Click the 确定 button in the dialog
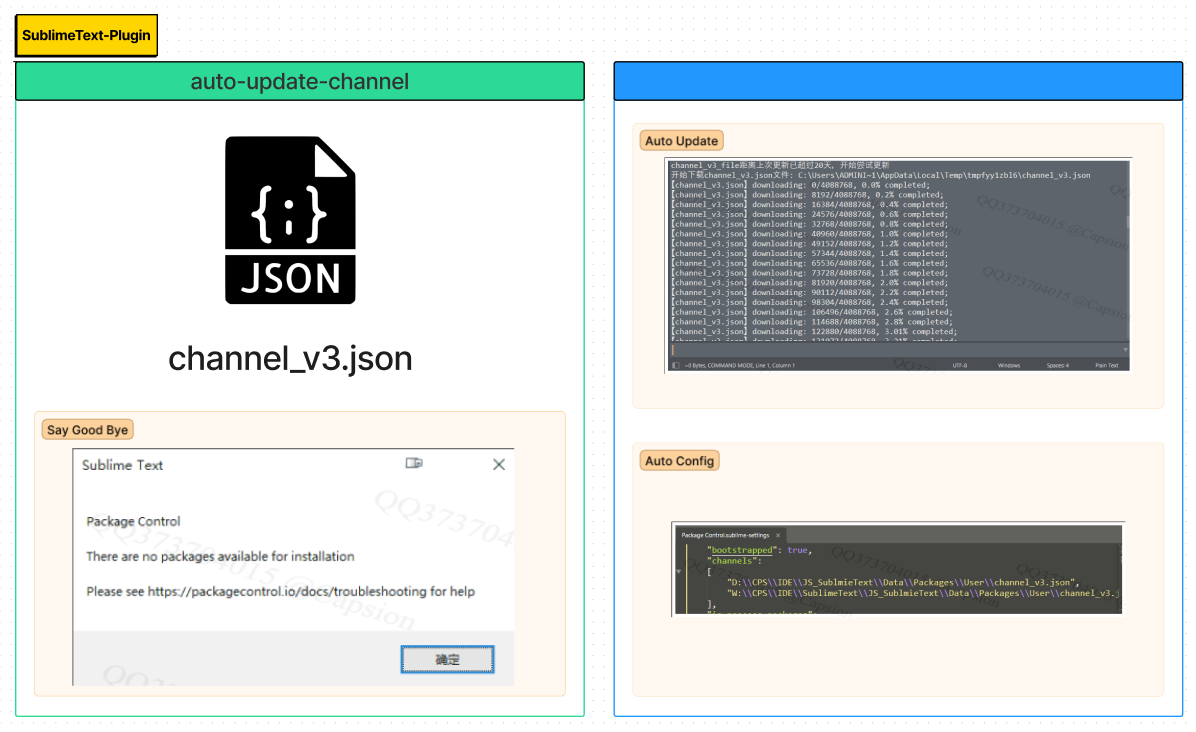1196x732 pixels. (x=447, y=660)
